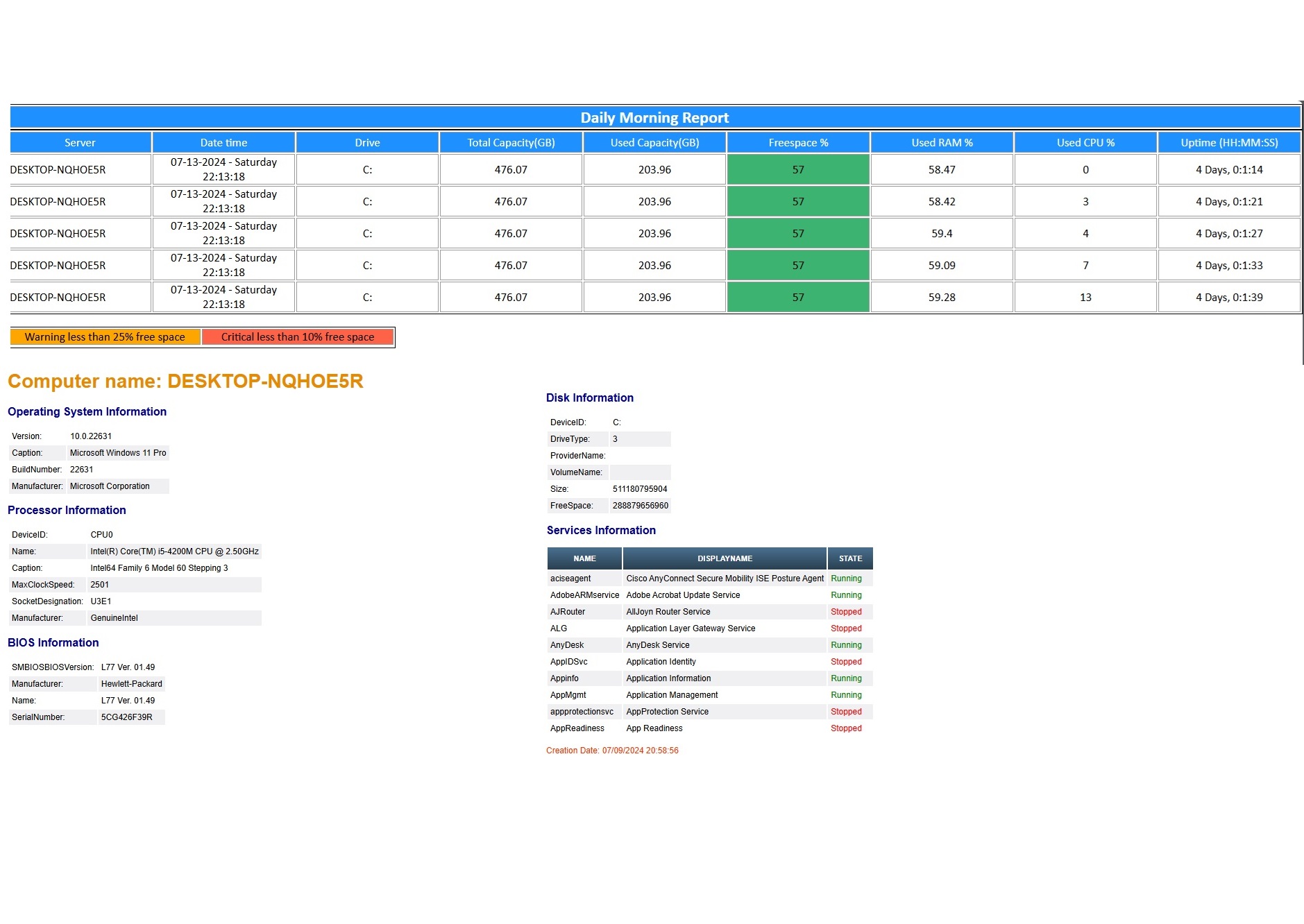Click the Server column header

tap(80, 143)
